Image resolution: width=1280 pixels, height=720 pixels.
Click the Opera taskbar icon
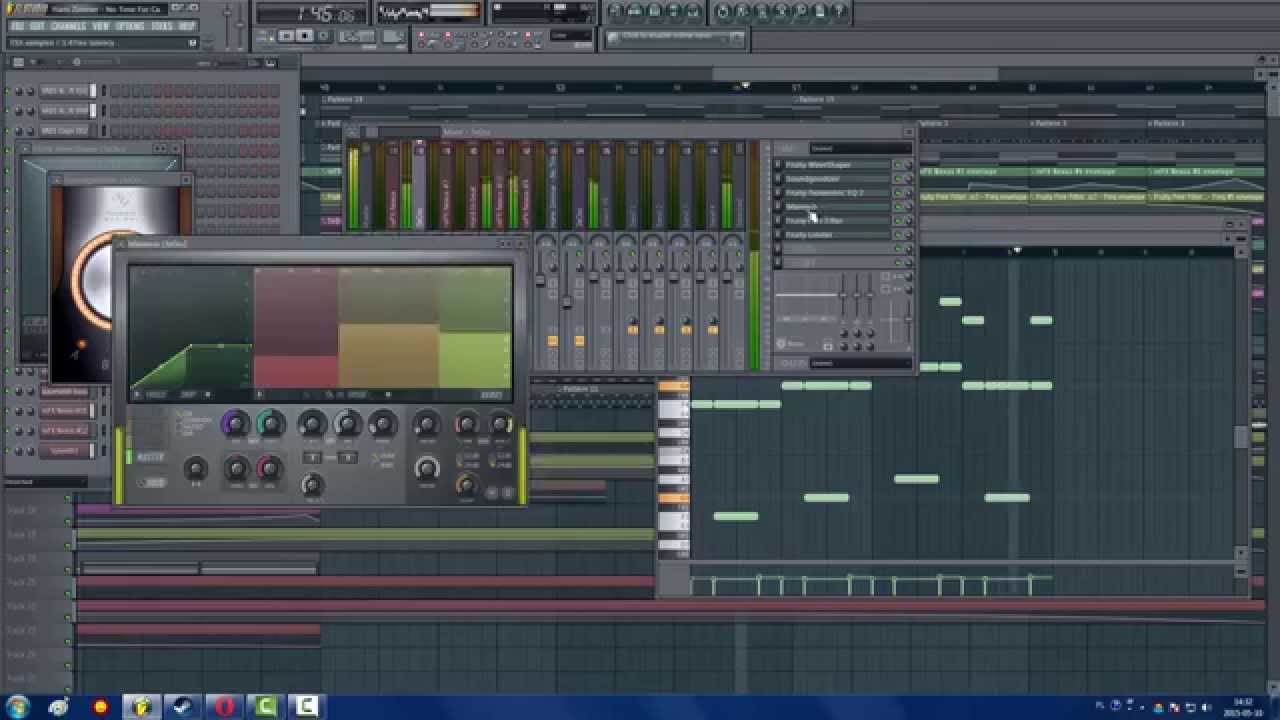(x=224, y=707)
